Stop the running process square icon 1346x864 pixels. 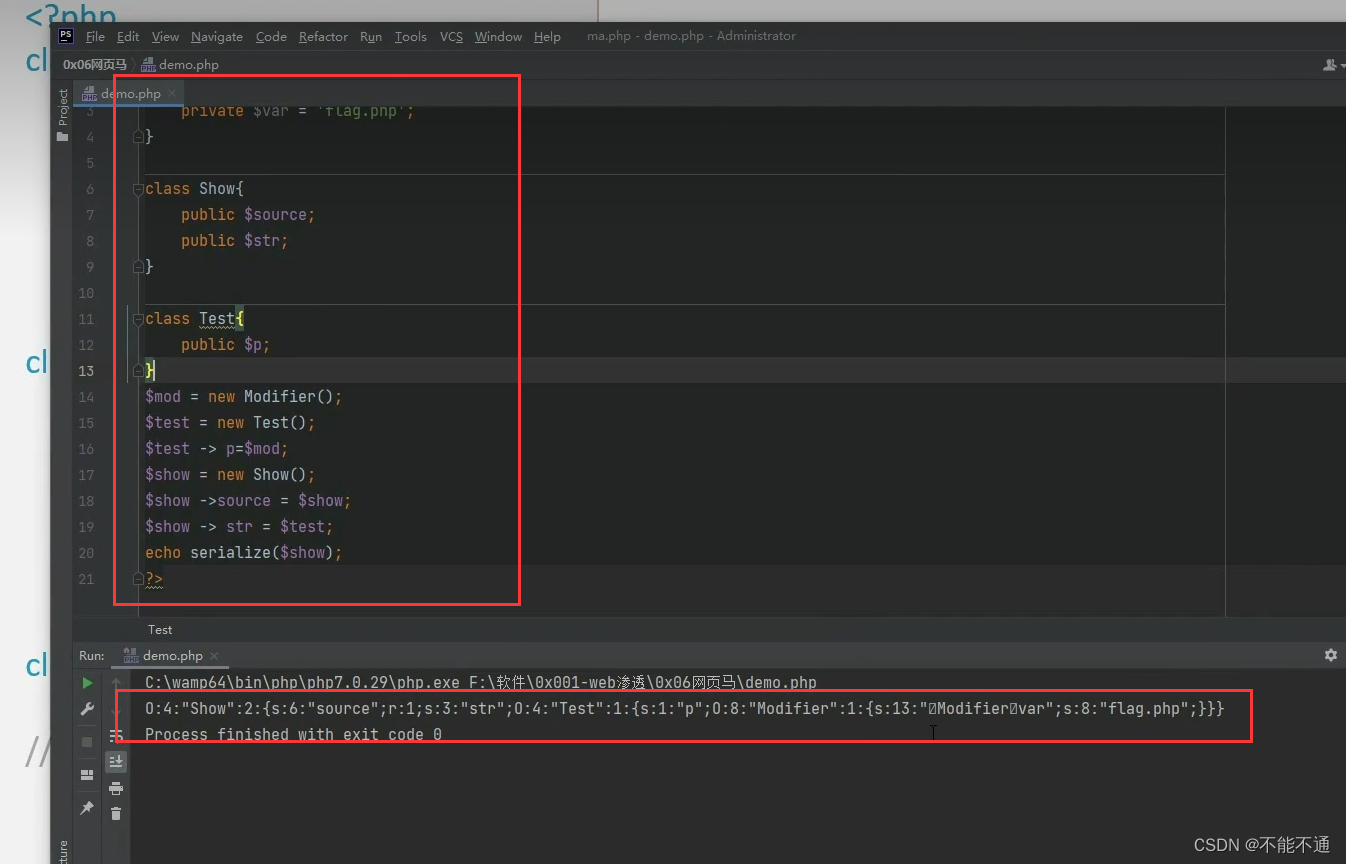[87, 742]
